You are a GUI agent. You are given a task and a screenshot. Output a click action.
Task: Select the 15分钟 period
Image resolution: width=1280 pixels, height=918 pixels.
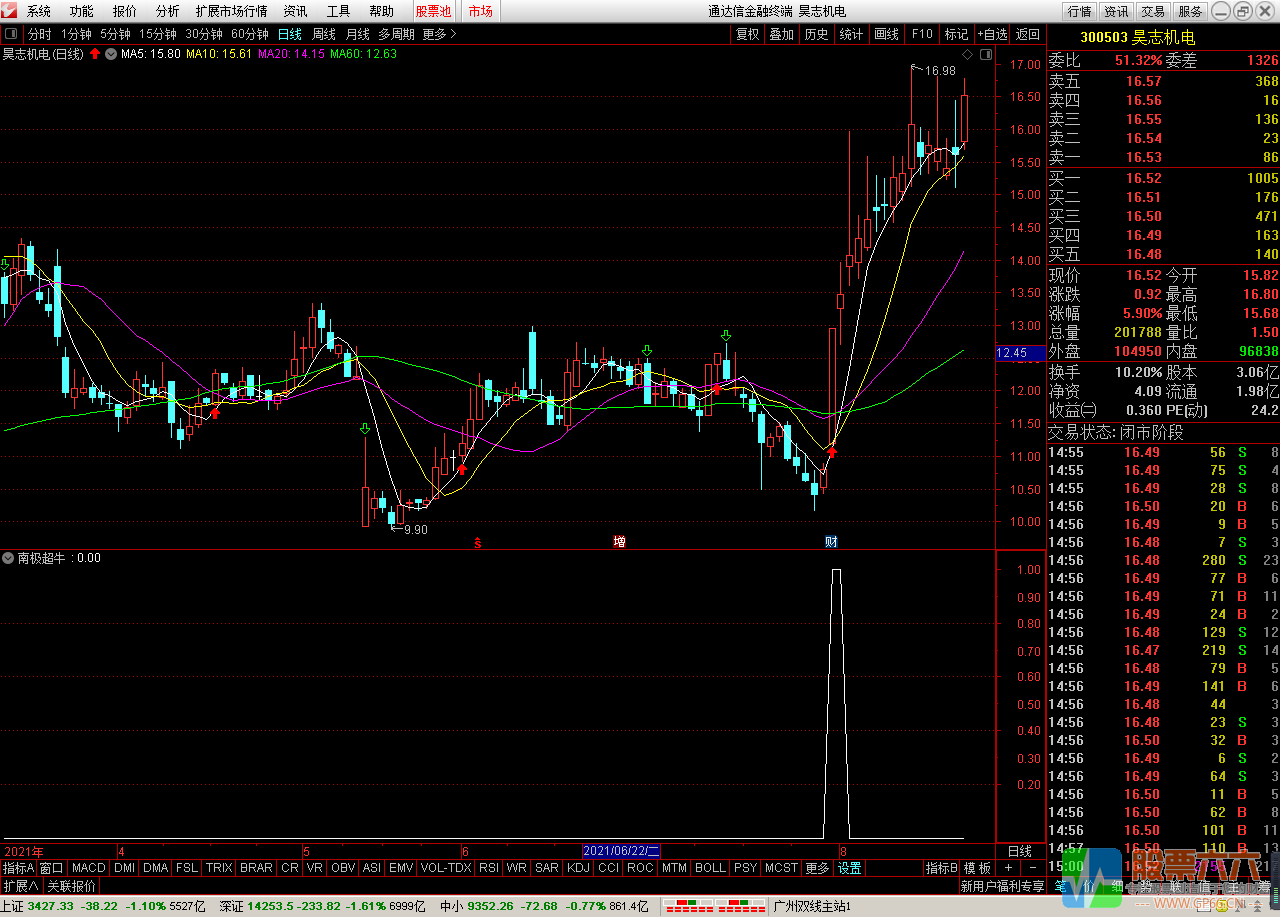click(158, 34)
